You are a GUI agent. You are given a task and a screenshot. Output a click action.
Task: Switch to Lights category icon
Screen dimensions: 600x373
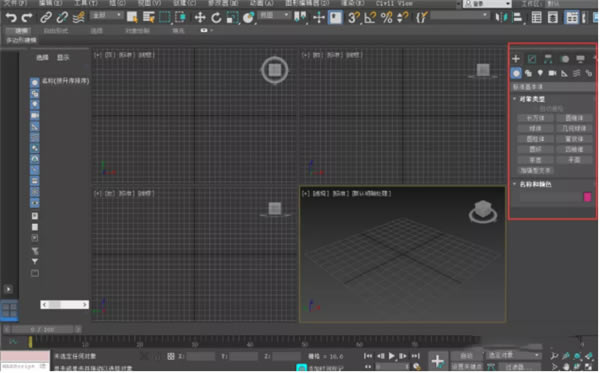click(x=540, y=73)
